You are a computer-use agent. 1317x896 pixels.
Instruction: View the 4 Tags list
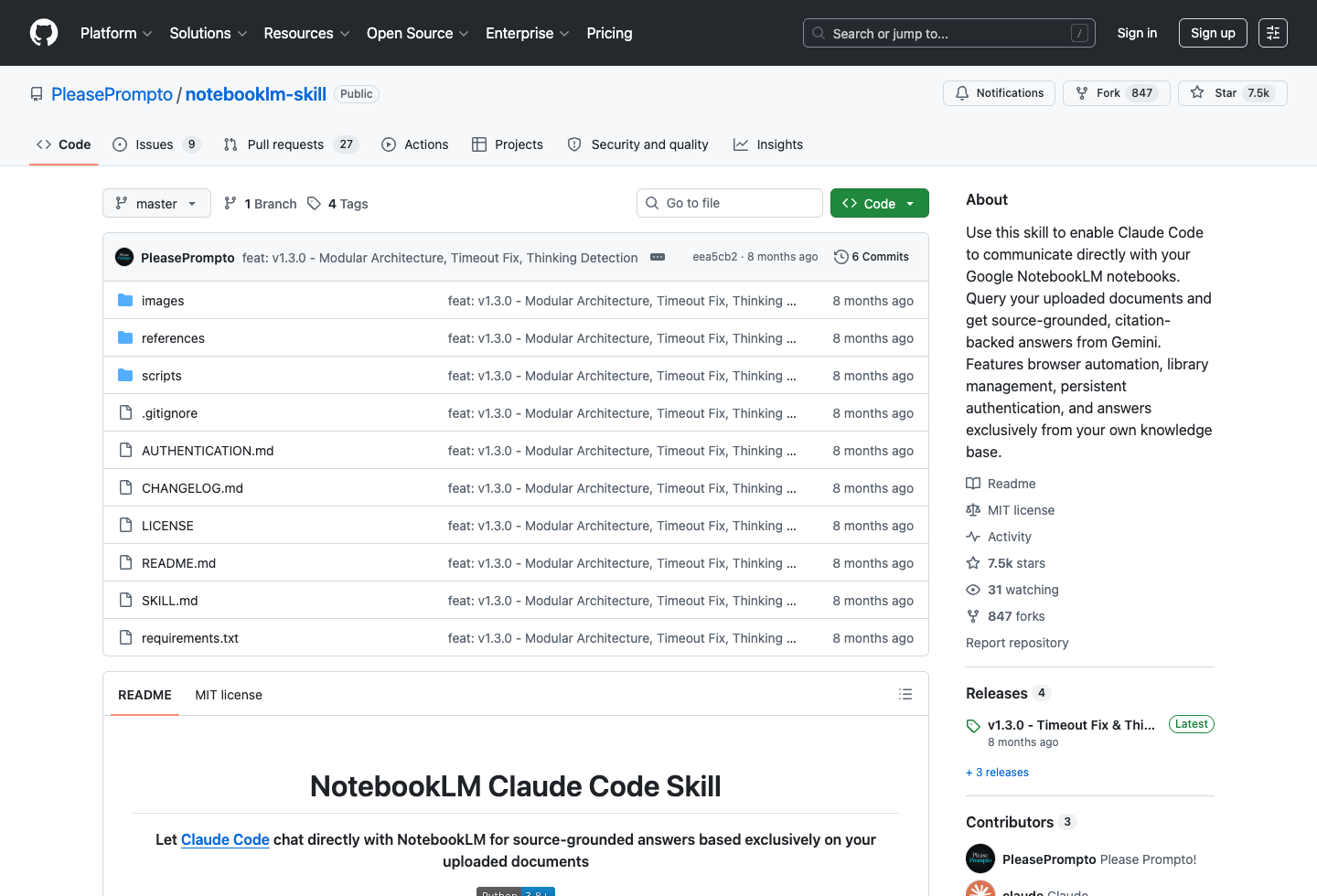tap(337, 204)
